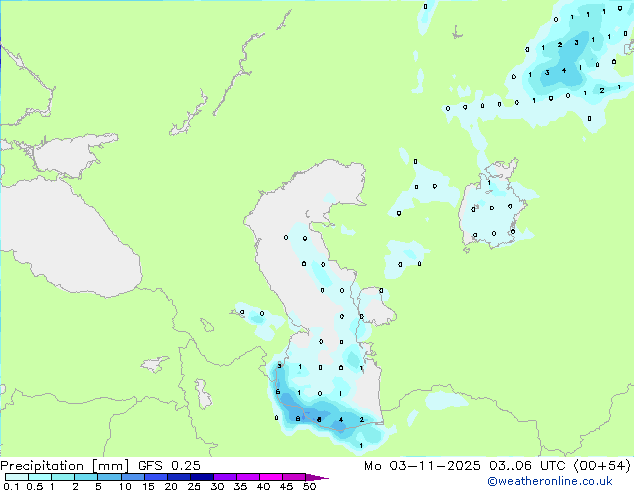Select the "0.25" model resolution text
This screenshot has height=490, width=634.
coord(186,466)
